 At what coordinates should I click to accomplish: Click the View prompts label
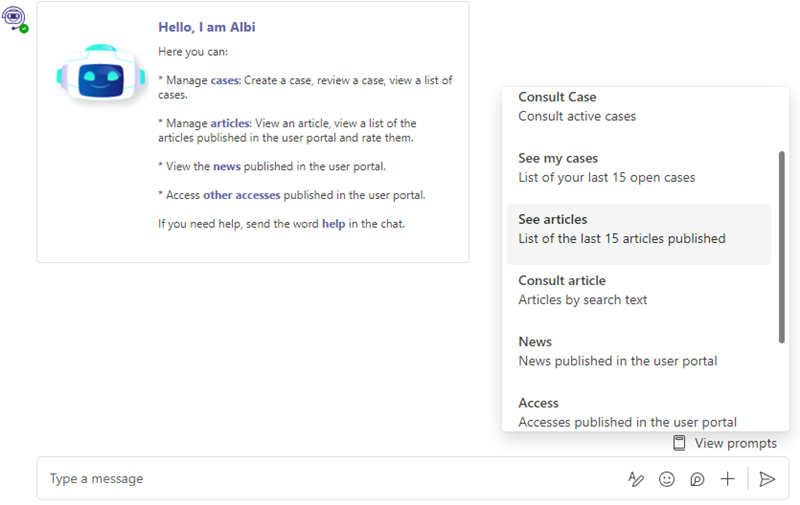(x=735, y=443)
